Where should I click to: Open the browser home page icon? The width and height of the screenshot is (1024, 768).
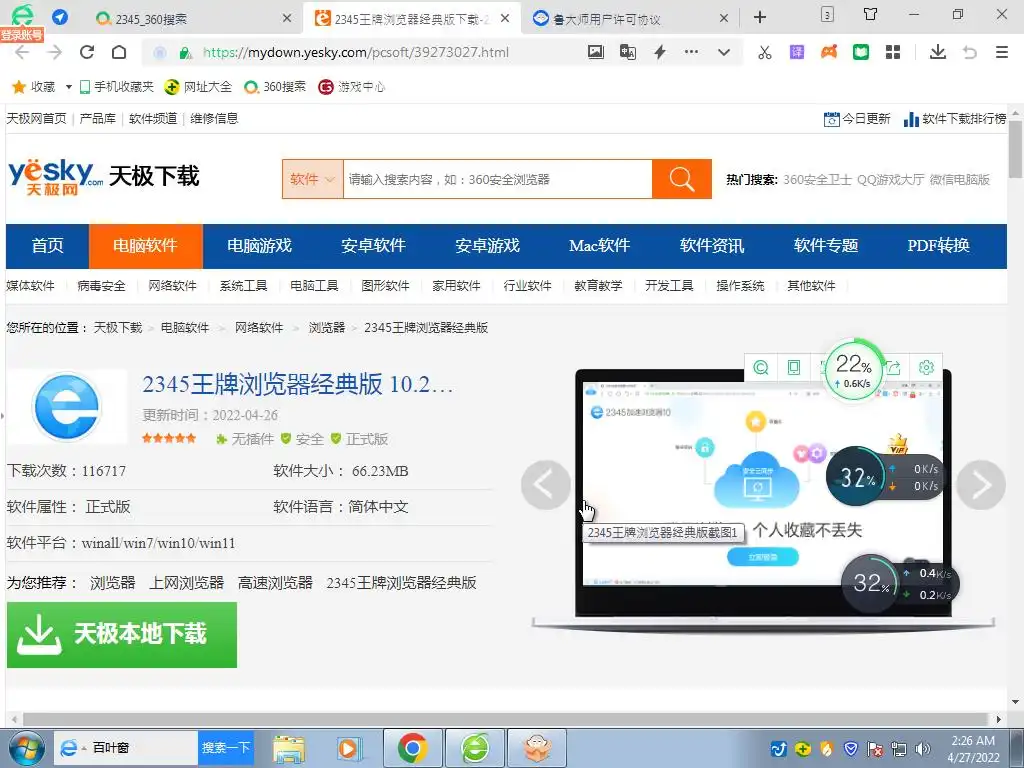pos(119,52)
